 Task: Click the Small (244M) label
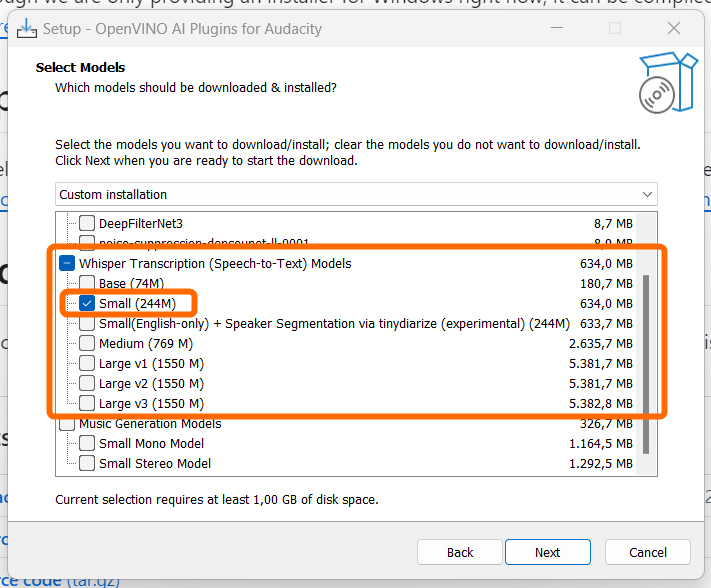point(137,303)
